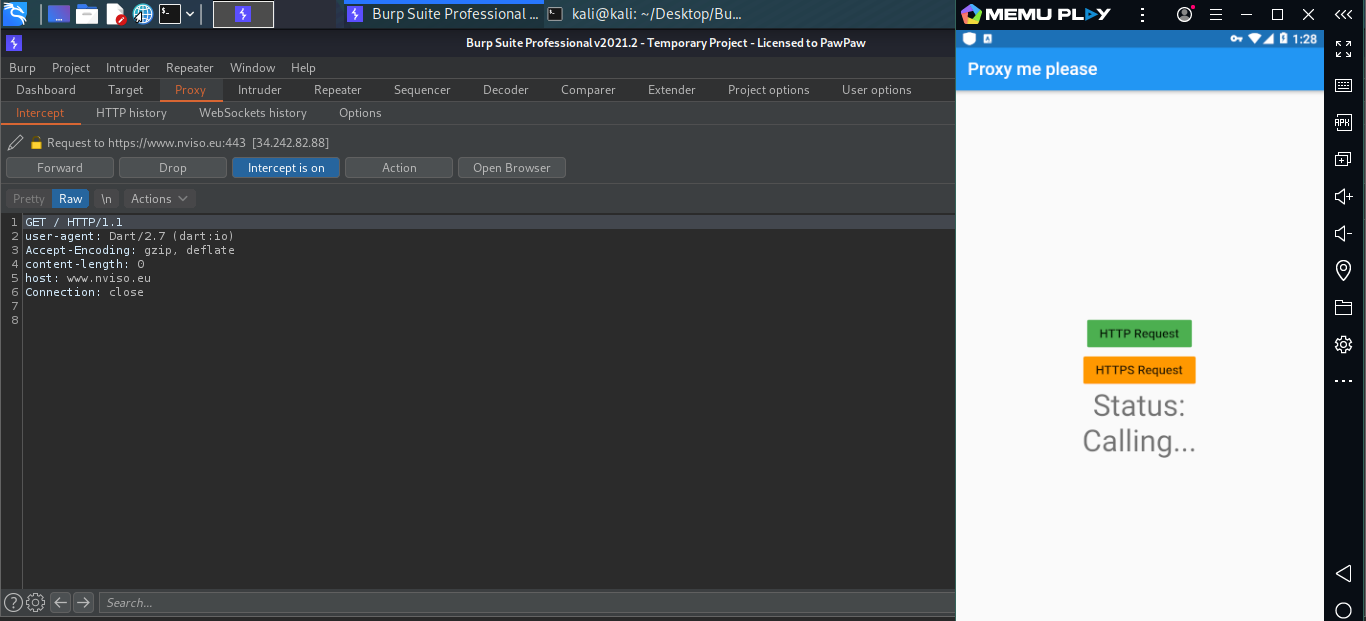Go to previous search match arrow

(60, 602)
